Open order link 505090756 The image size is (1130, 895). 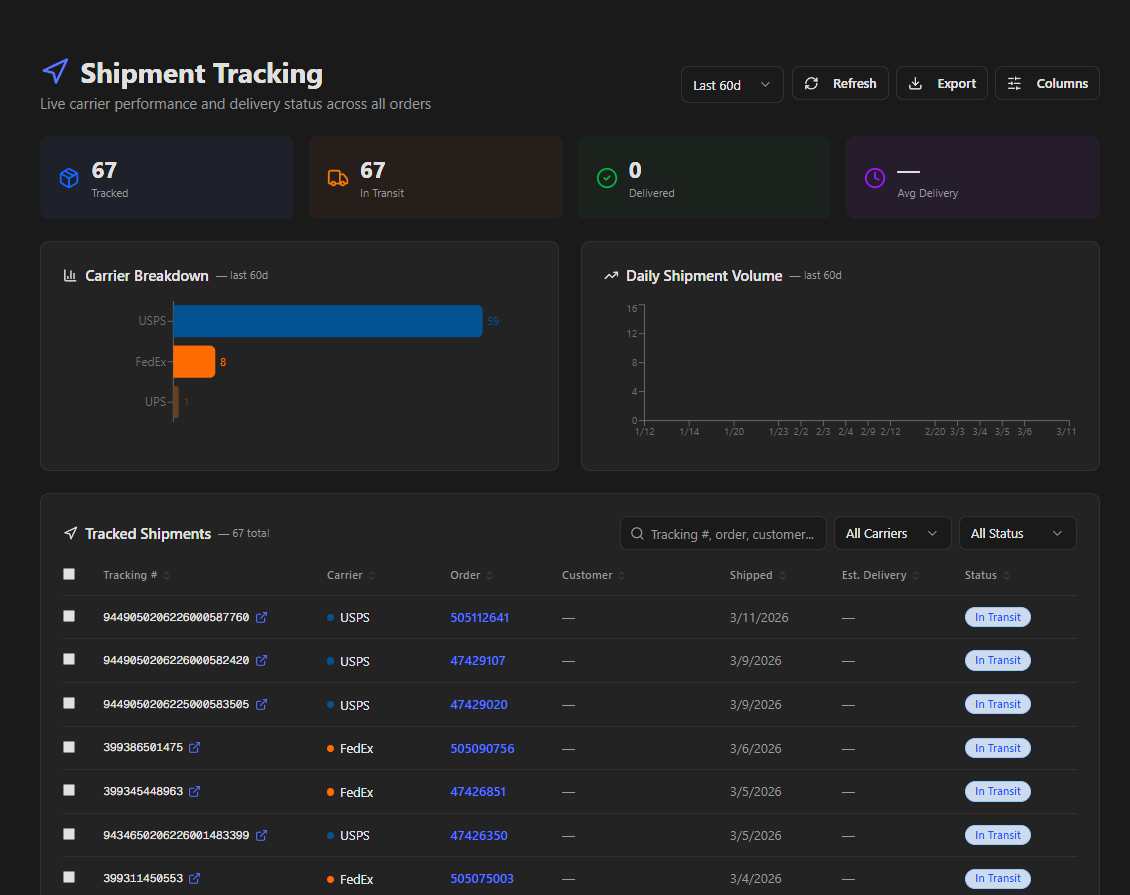pos(482,749)
